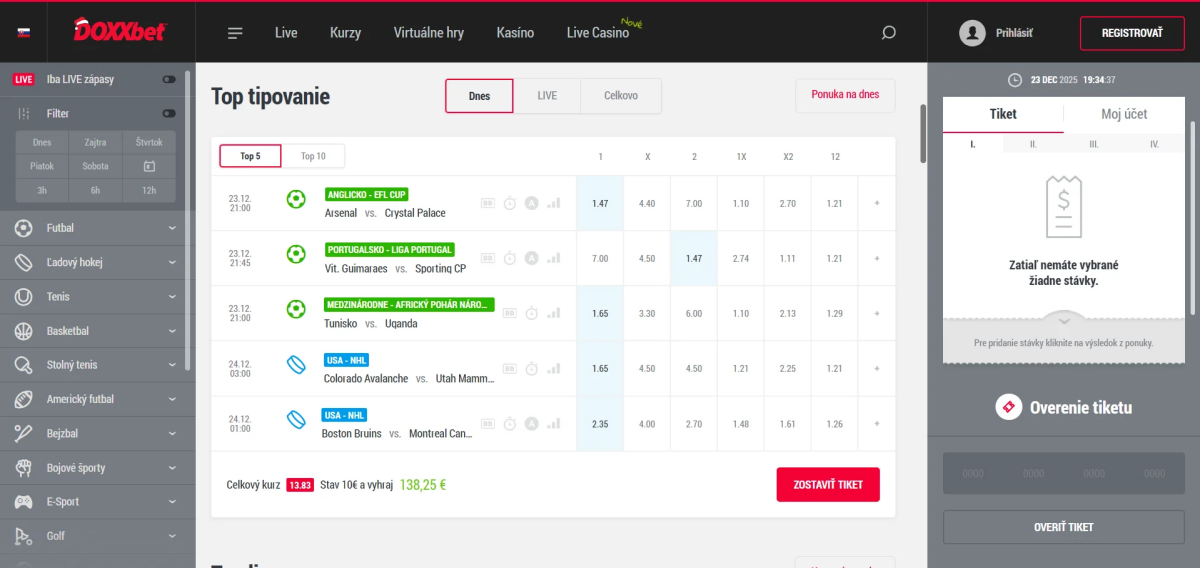Collapse the ticket panel chevron

click(x=1064, y=321)
